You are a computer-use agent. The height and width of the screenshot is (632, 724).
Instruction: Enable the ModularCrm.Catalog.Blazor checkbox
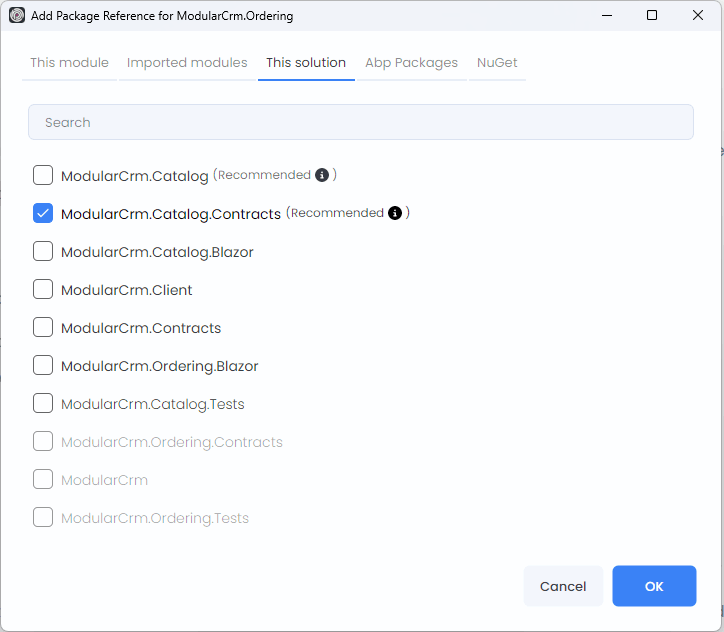pyautogui.click(x=43, y=252)
